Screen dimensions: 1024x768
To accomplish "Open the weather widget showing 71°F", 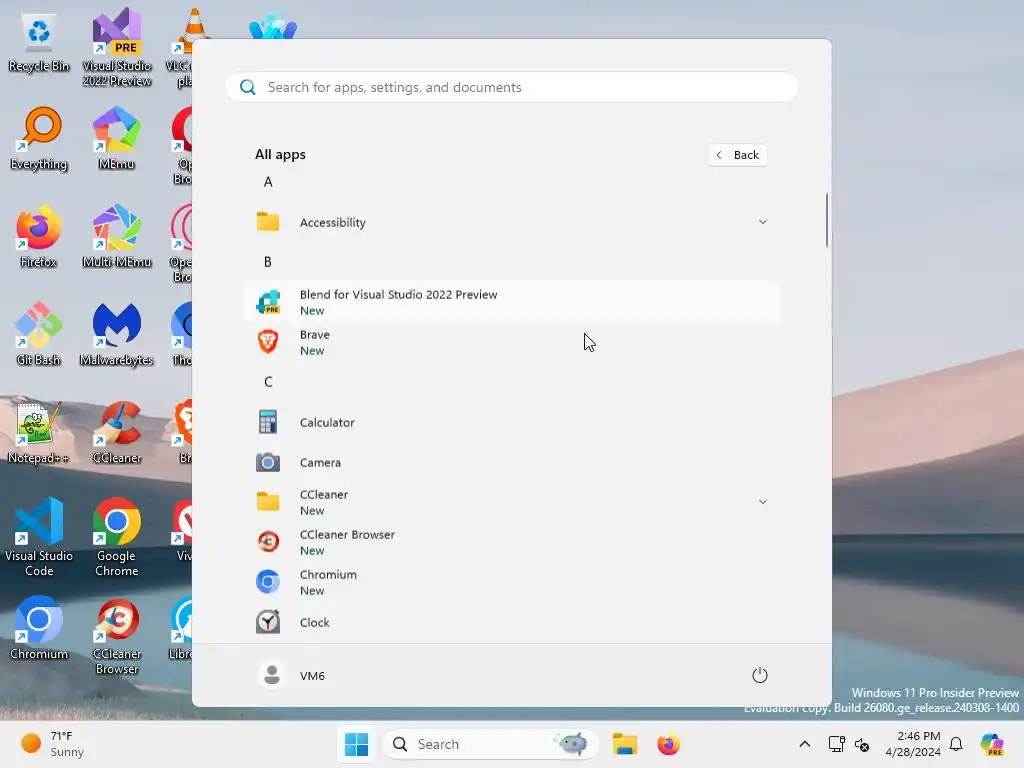I will pos(52,744).
